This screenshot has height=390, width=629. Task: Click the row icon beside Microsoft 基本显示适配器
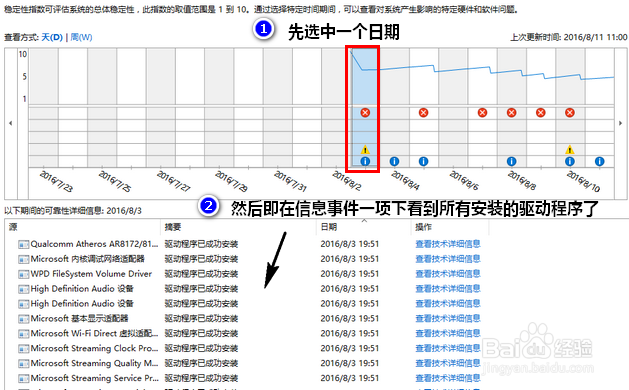[24, 319]
